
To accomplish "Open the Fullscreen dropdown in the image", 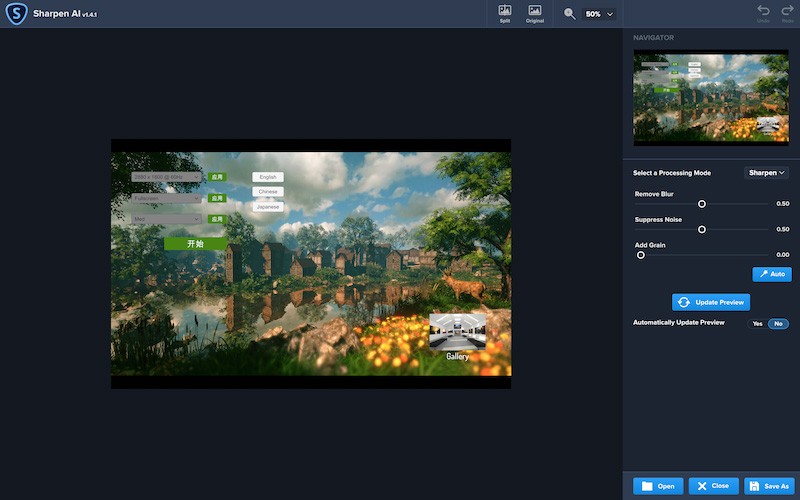I will (x=166, y=198).
